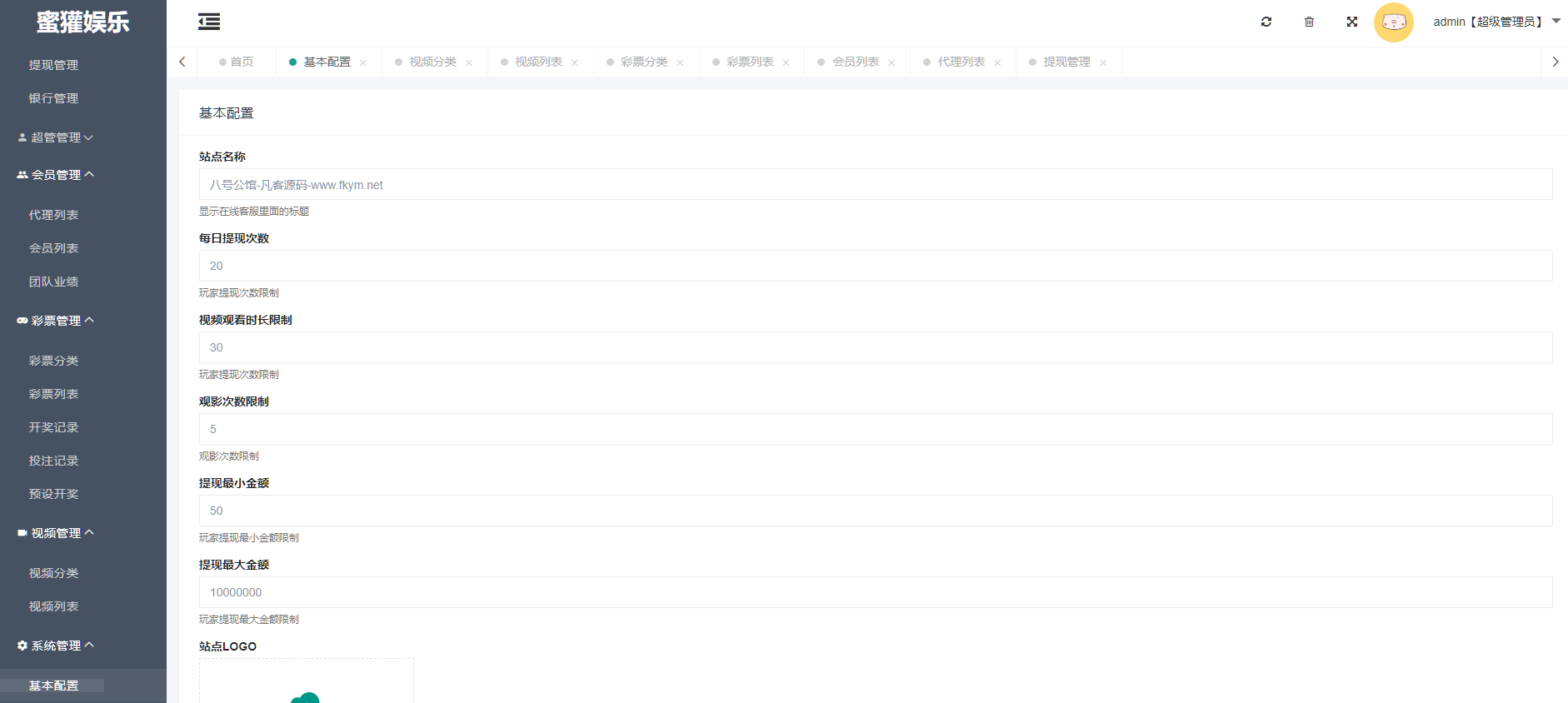Close the 提现管理 tab

pyautogui.click(x=1103, y=63)
